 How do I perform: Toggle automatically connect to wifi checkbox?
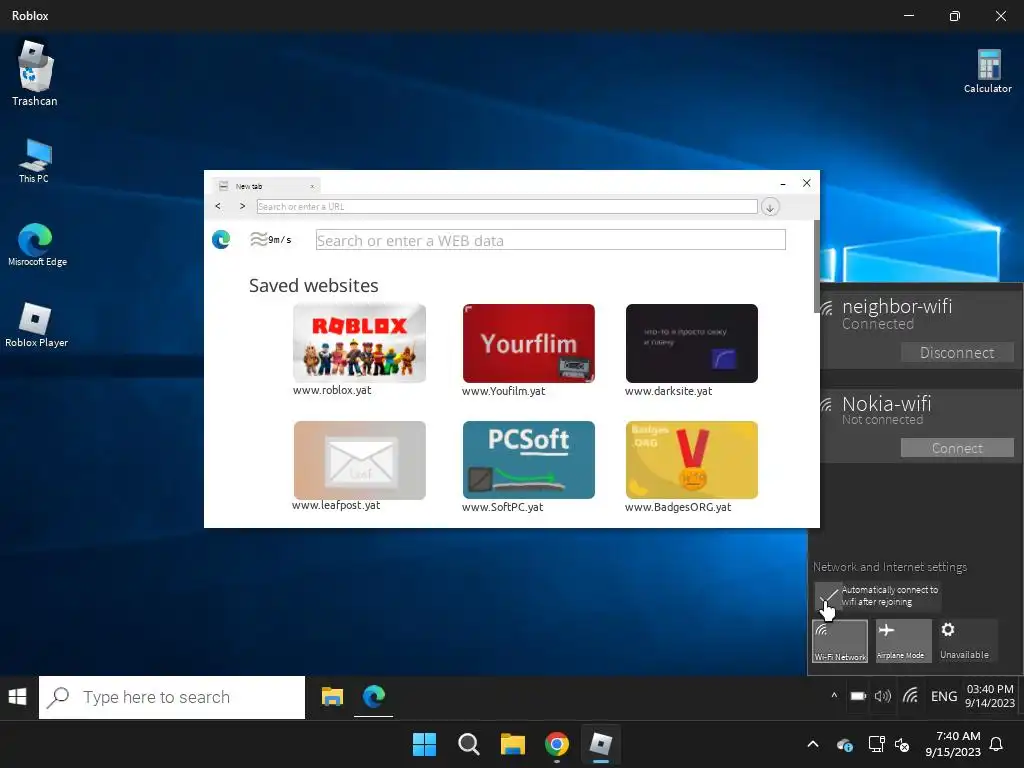pyautogui.click(x=827, y=595)
